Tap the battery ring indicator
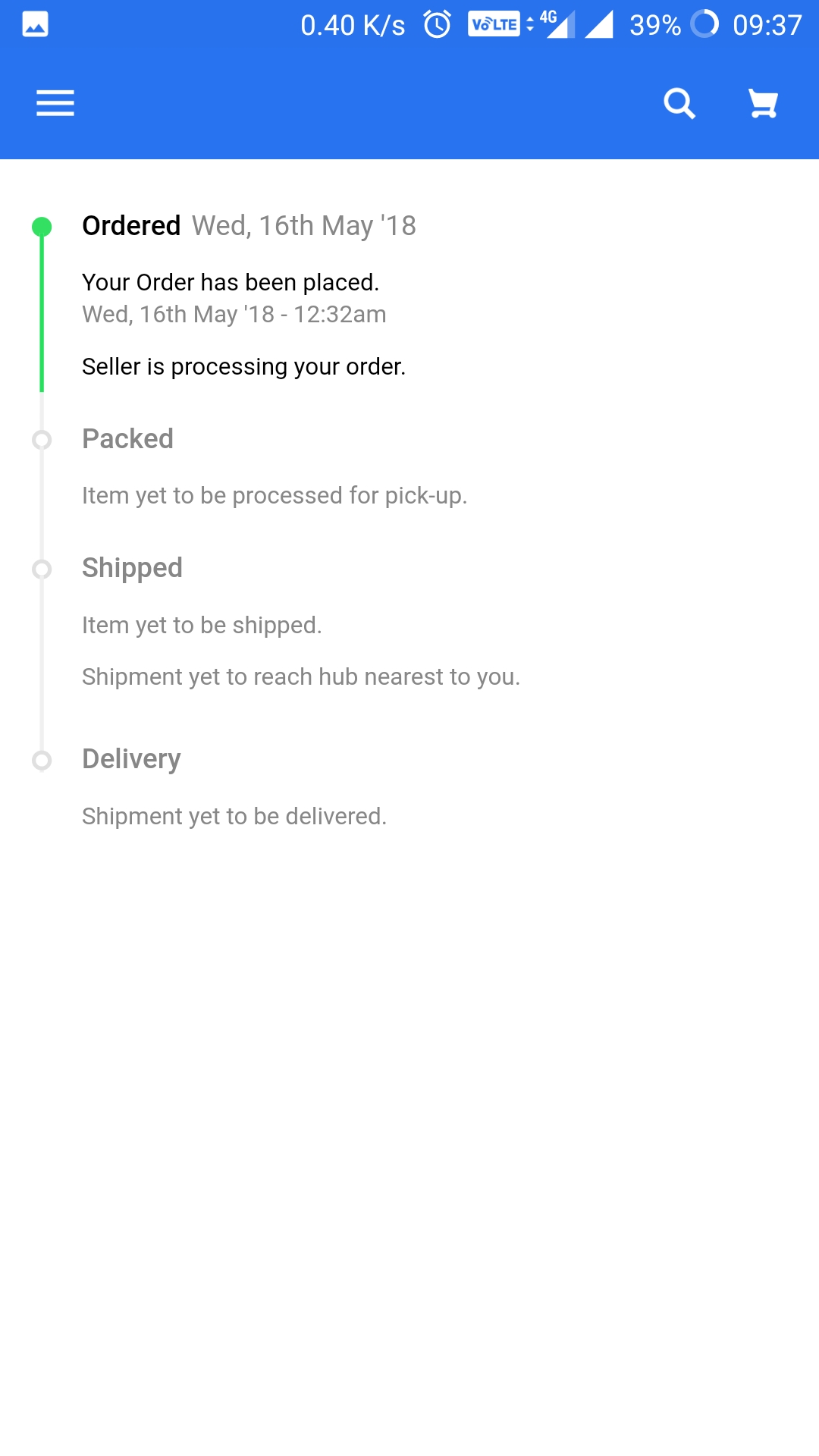 [704, 24]
